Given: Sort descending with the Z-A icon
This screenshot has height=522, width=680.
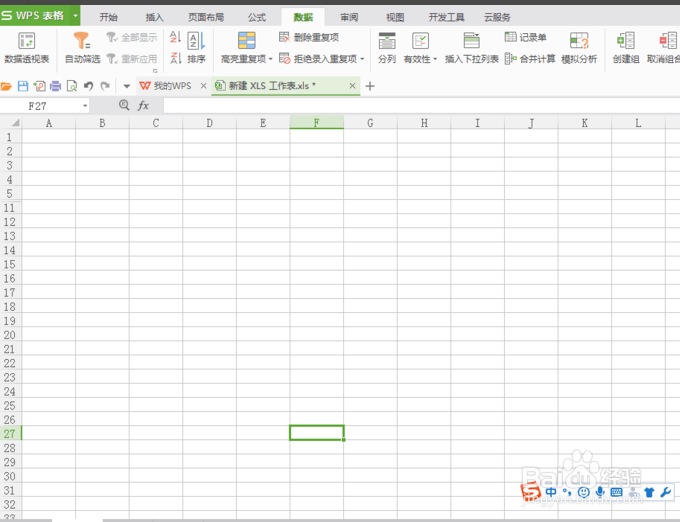Looking at the screenshot, I should [175, 58].
